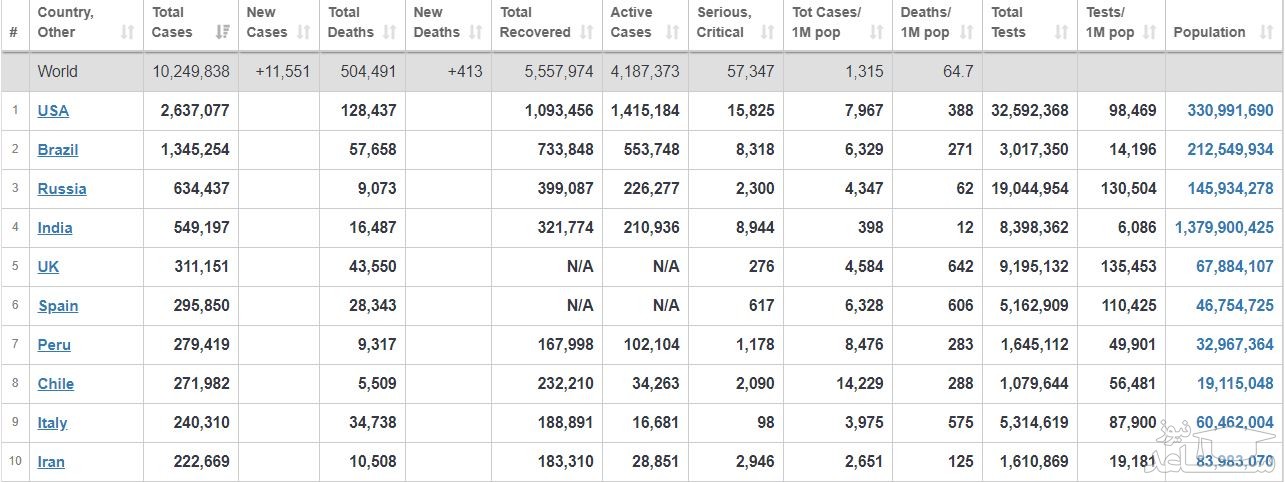Click Deaths/1M pop sort arrows
Viewport: 1285px width, 482px height.
click(966, 33)
